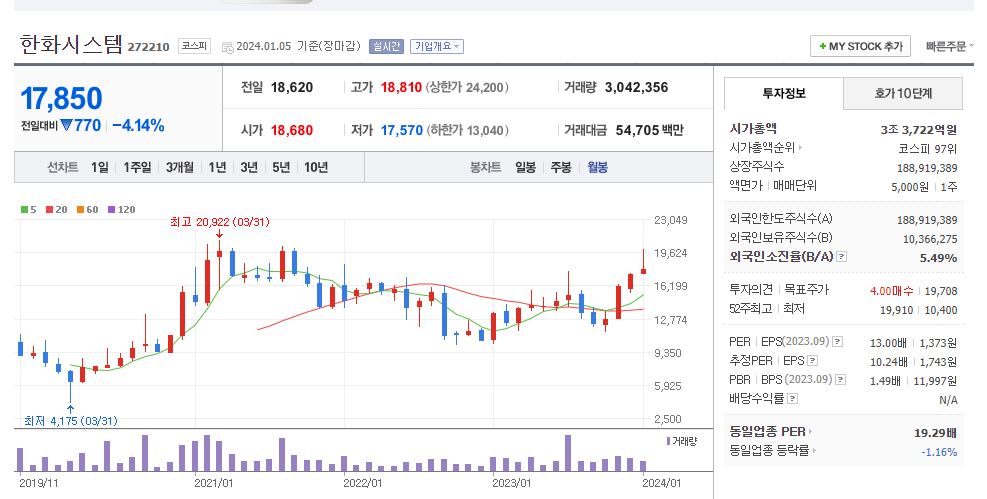Image resolution: width=987 pixels, height=499 pixels.
Task: Select the 5년 line chart
Action: [281, 167]
